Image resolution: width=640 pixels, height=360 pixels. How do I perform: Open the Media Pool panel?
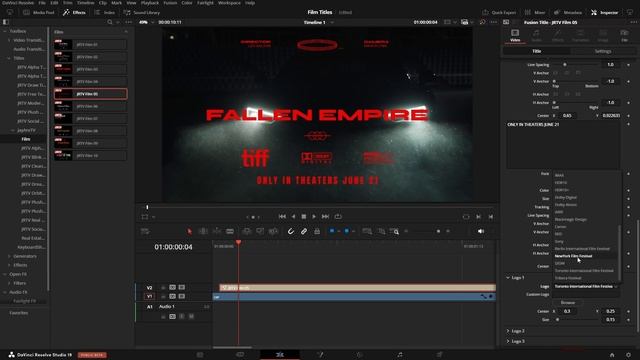(39, 13)
